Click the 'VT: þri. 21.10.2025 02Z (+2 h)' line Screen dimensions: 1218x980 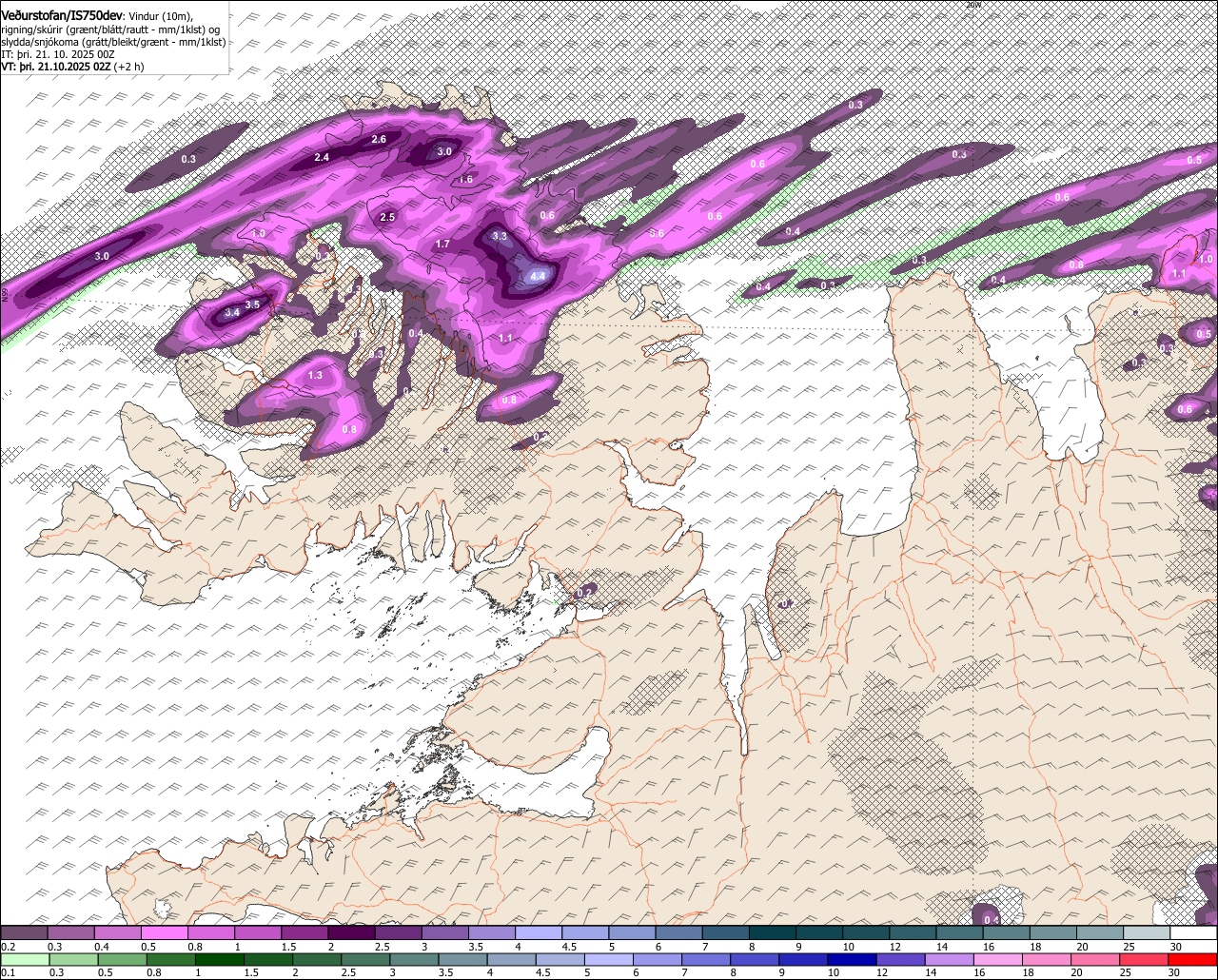[72, 67]
